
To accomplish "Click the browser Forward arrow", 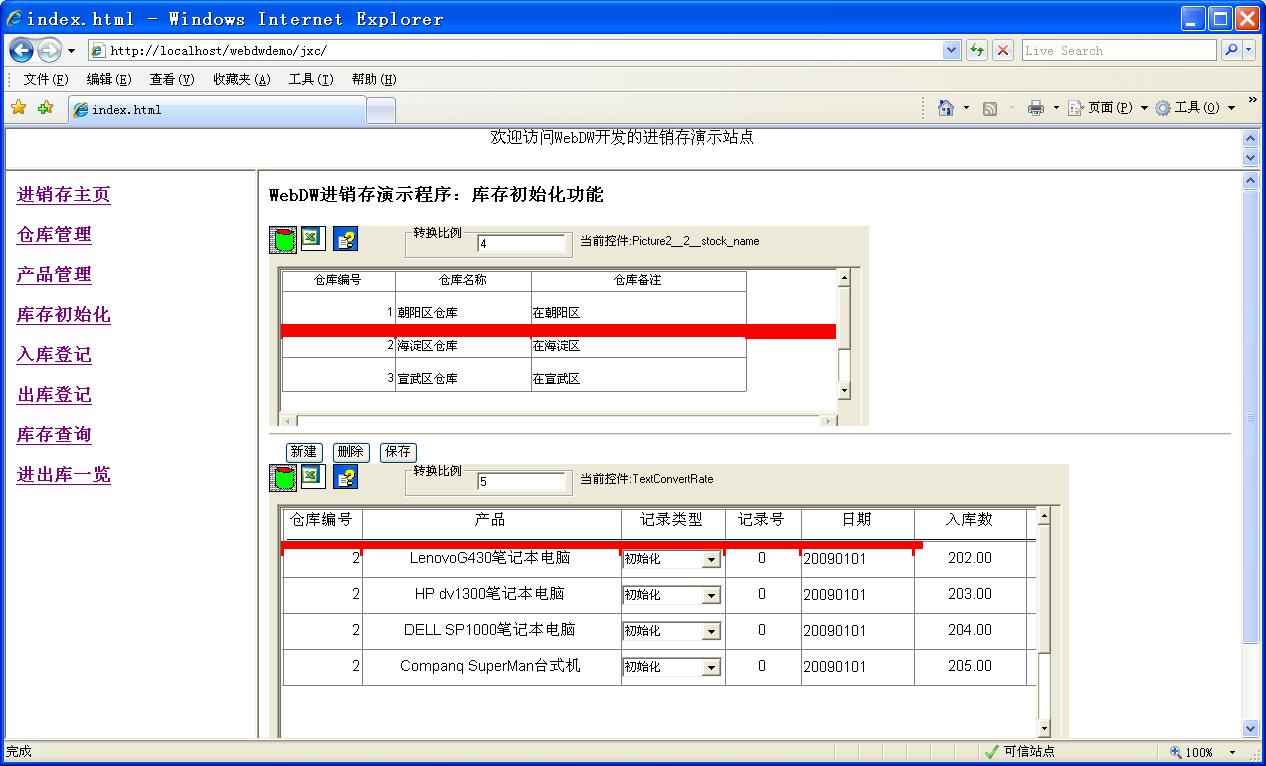I will tap(49, 50).
